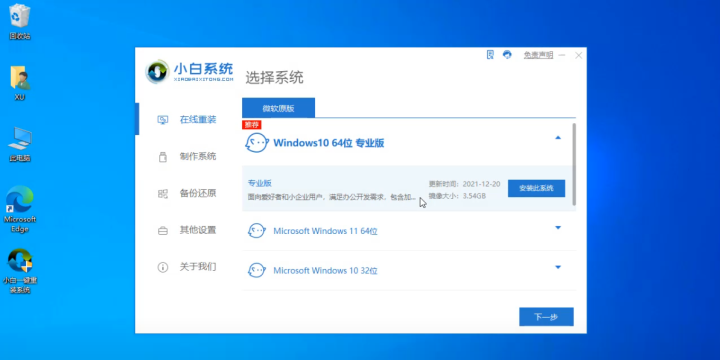Switch to the 微软原版 tab

278,108
